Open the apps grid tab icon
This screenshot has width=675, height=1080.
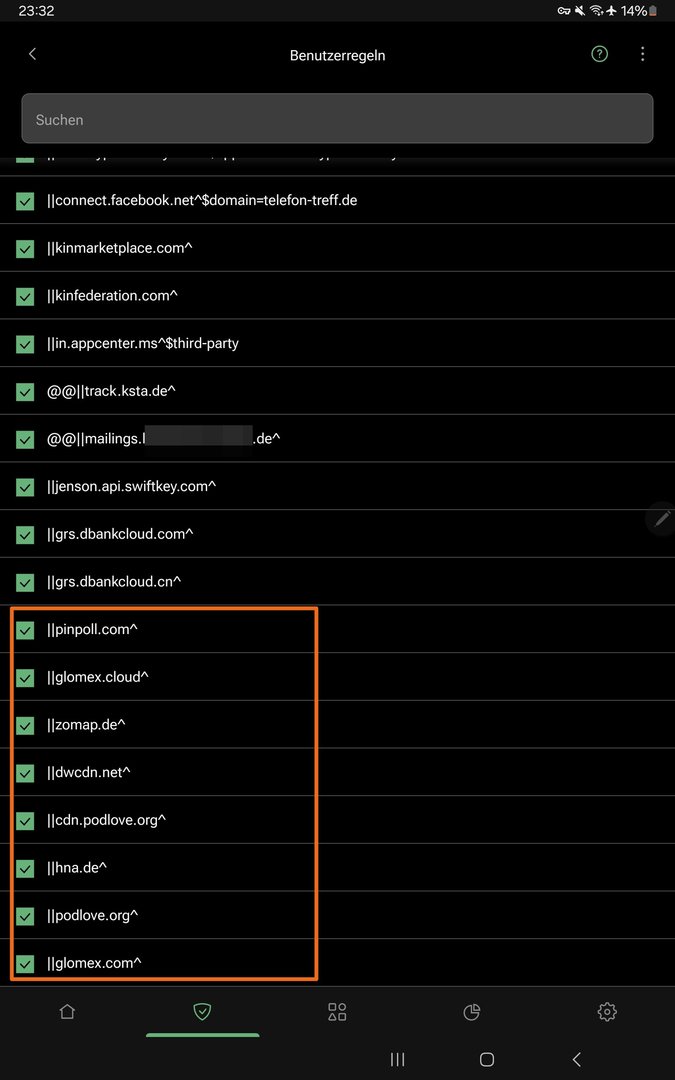(337, 1012)
